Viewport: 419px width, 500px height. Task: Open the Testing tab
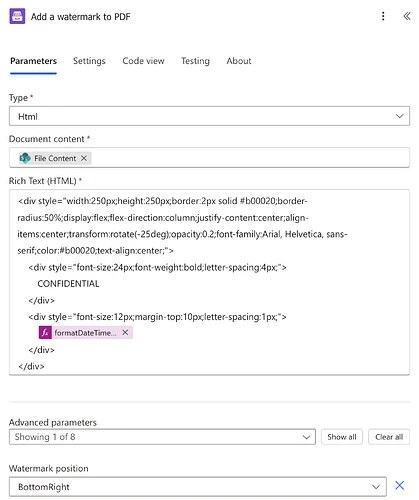pyautogui.click(x=195, y=61)
